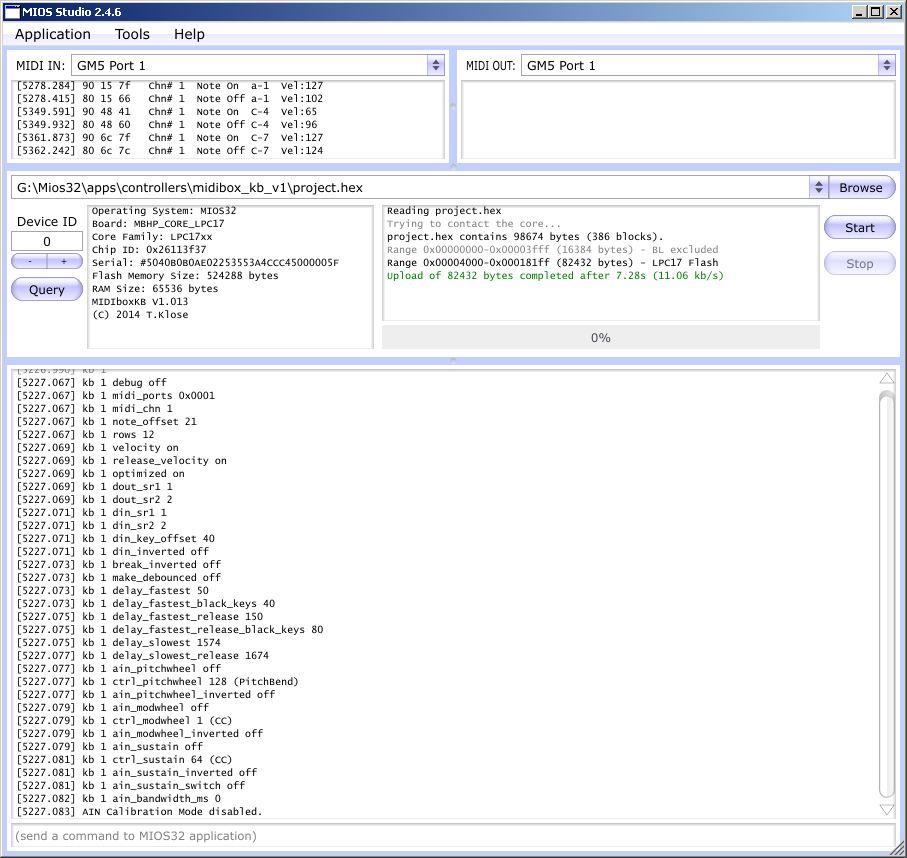The image size is (907, 858).
Task: Click terminal line 'kb 1 release_velocity on'
Action: pyautogui.click(x=121, y=461)
